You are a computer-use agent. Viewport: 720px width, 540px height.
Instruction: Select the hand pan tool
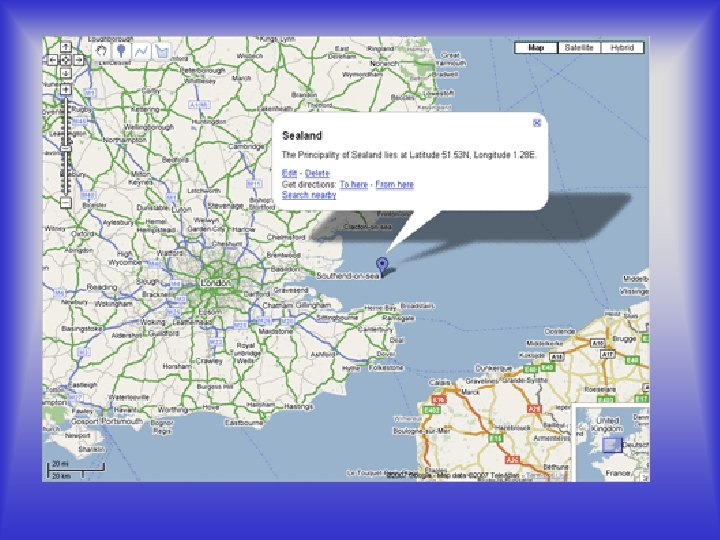pyautogui.click(x=101, y=51)
